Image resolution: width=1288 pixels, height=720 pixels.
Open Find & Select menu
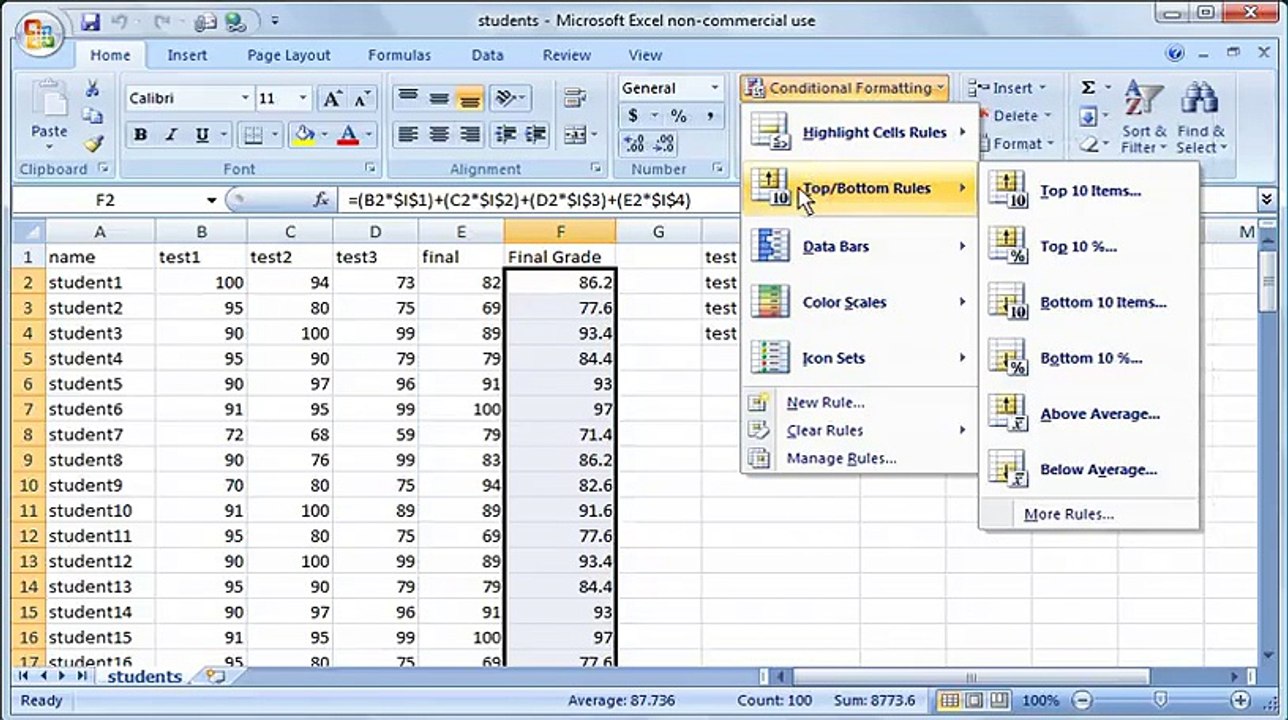pos(1200,118)
